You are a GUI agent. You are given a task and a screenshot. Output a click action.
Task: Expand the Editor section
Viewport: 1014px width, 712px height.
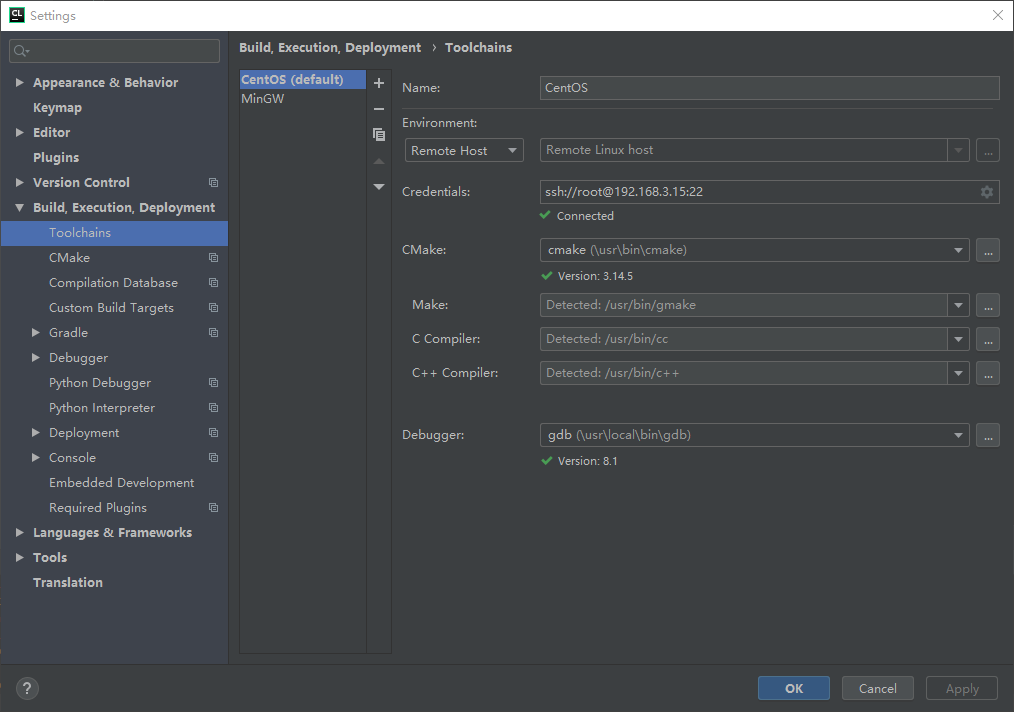click(x=20, y=133)
